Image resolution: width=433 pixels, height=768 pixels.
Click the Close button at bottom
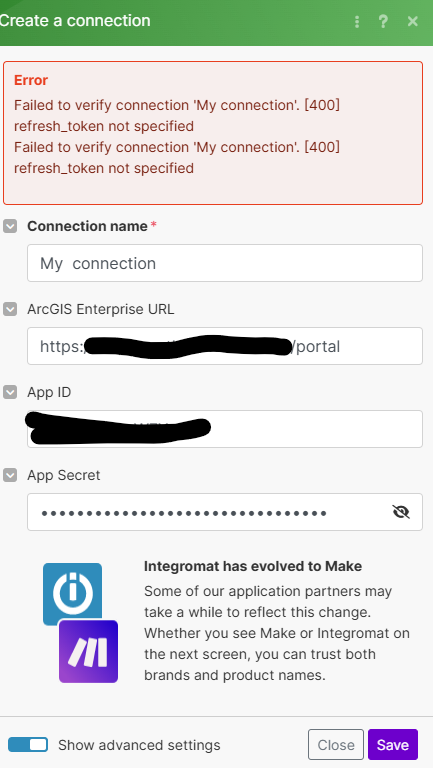coord(336,745)
